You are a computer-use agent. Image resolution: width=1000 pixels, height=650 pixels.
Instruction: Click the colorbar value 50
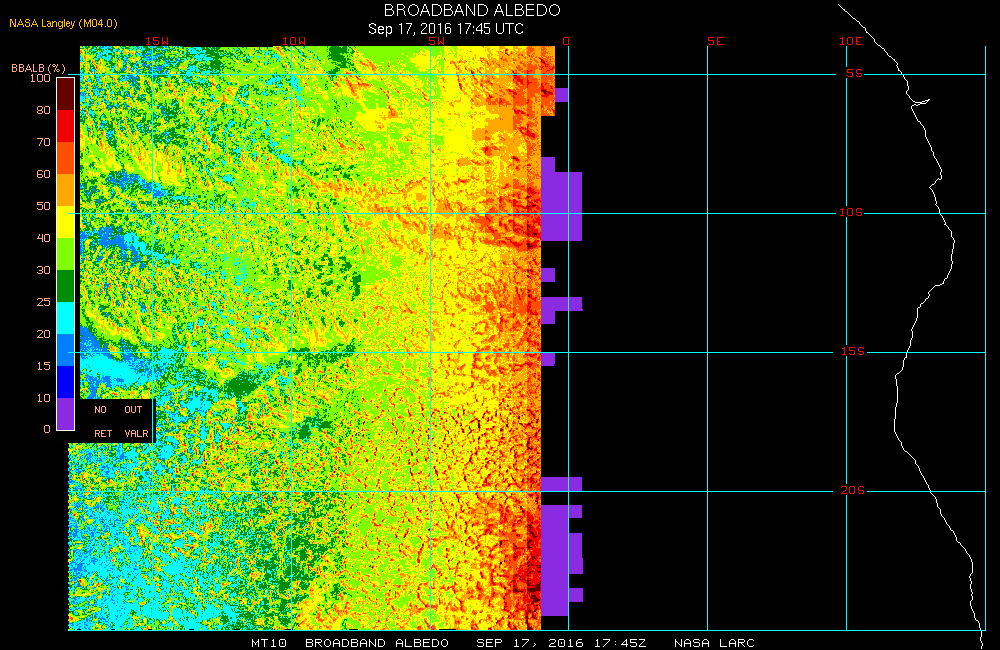coord(43,205)
